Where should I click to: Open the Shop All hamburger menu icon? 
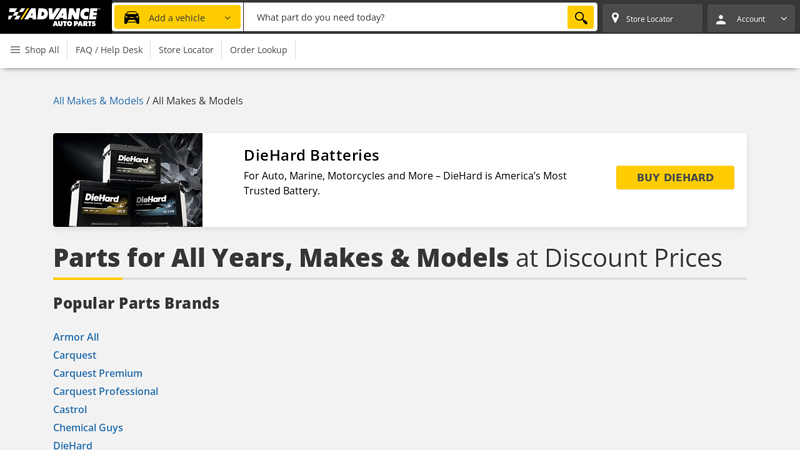[x=15, y=49]
